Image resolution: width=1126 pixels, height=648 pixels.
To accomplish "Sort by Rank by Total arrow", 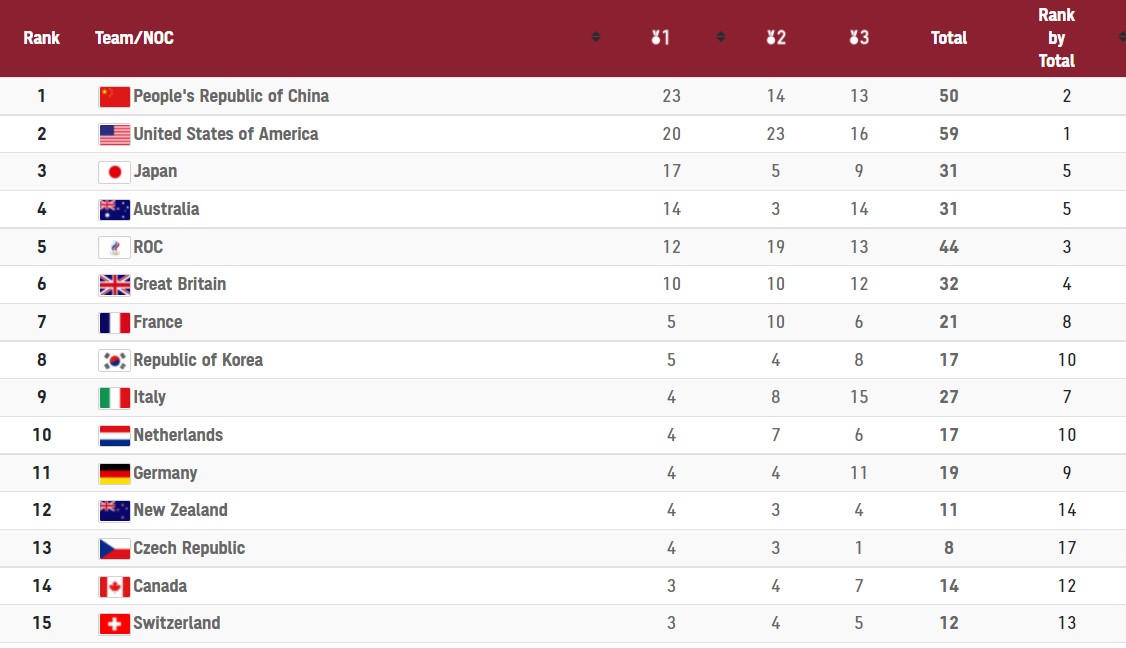I will (x=1122, y=37).
